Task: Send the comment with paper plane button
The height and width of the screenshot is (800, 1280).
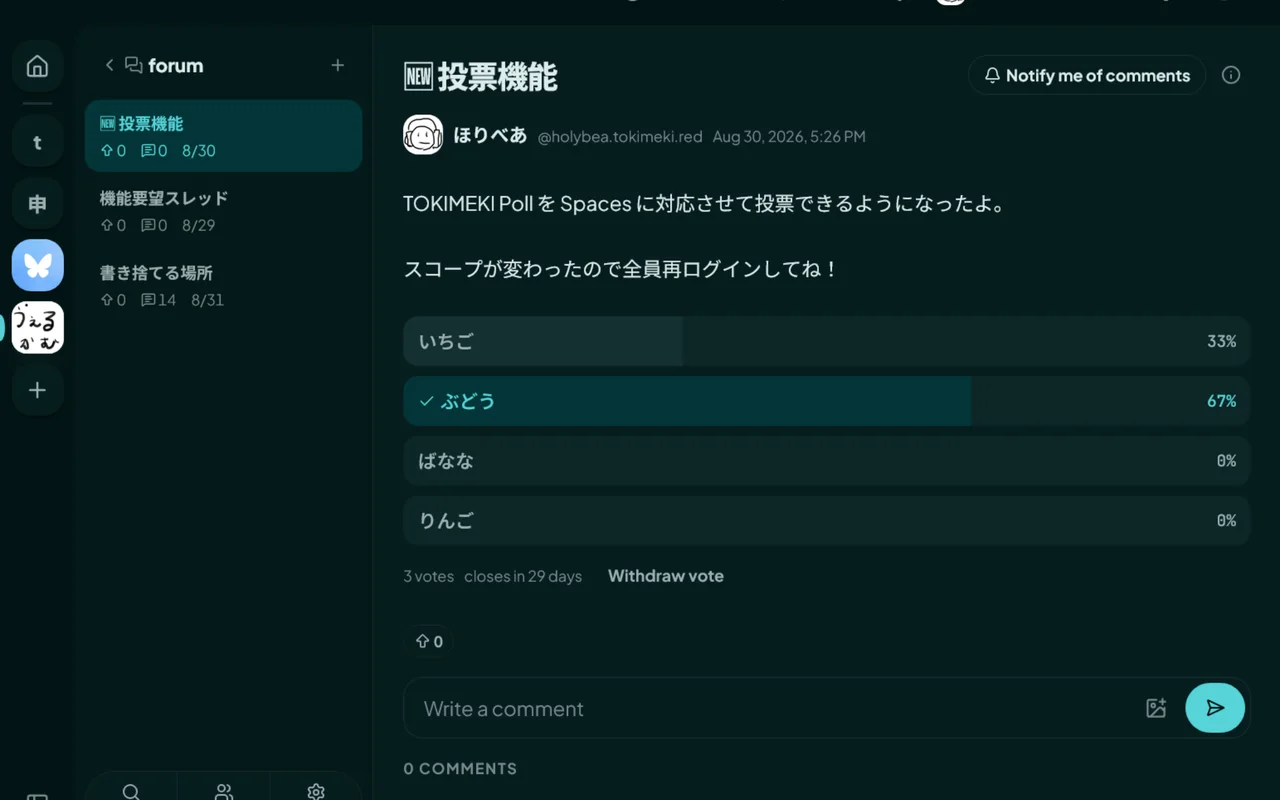Action: tap(1215, 708)
